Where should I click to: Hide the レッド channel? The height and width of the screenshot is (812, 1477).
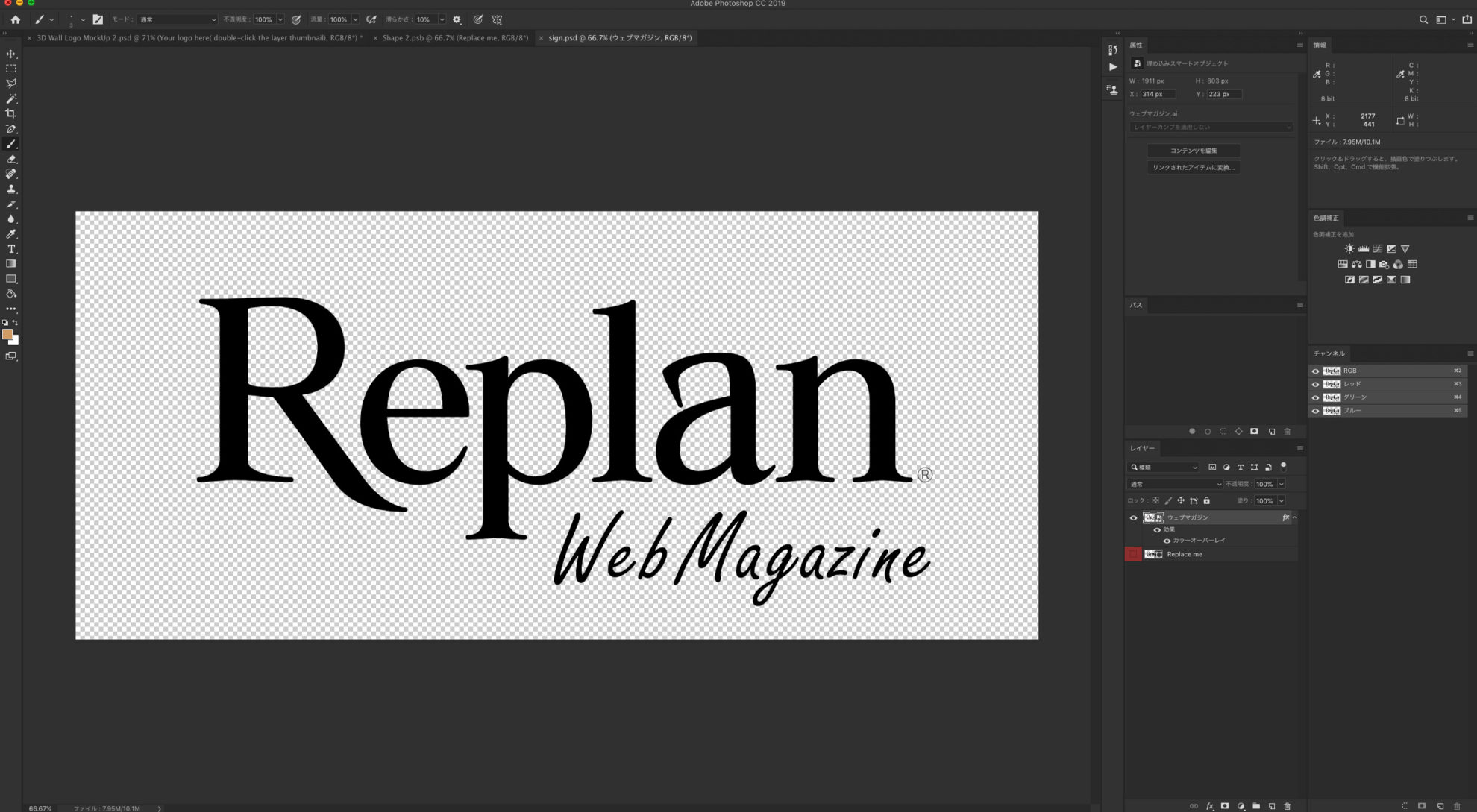coord(1315,384)
